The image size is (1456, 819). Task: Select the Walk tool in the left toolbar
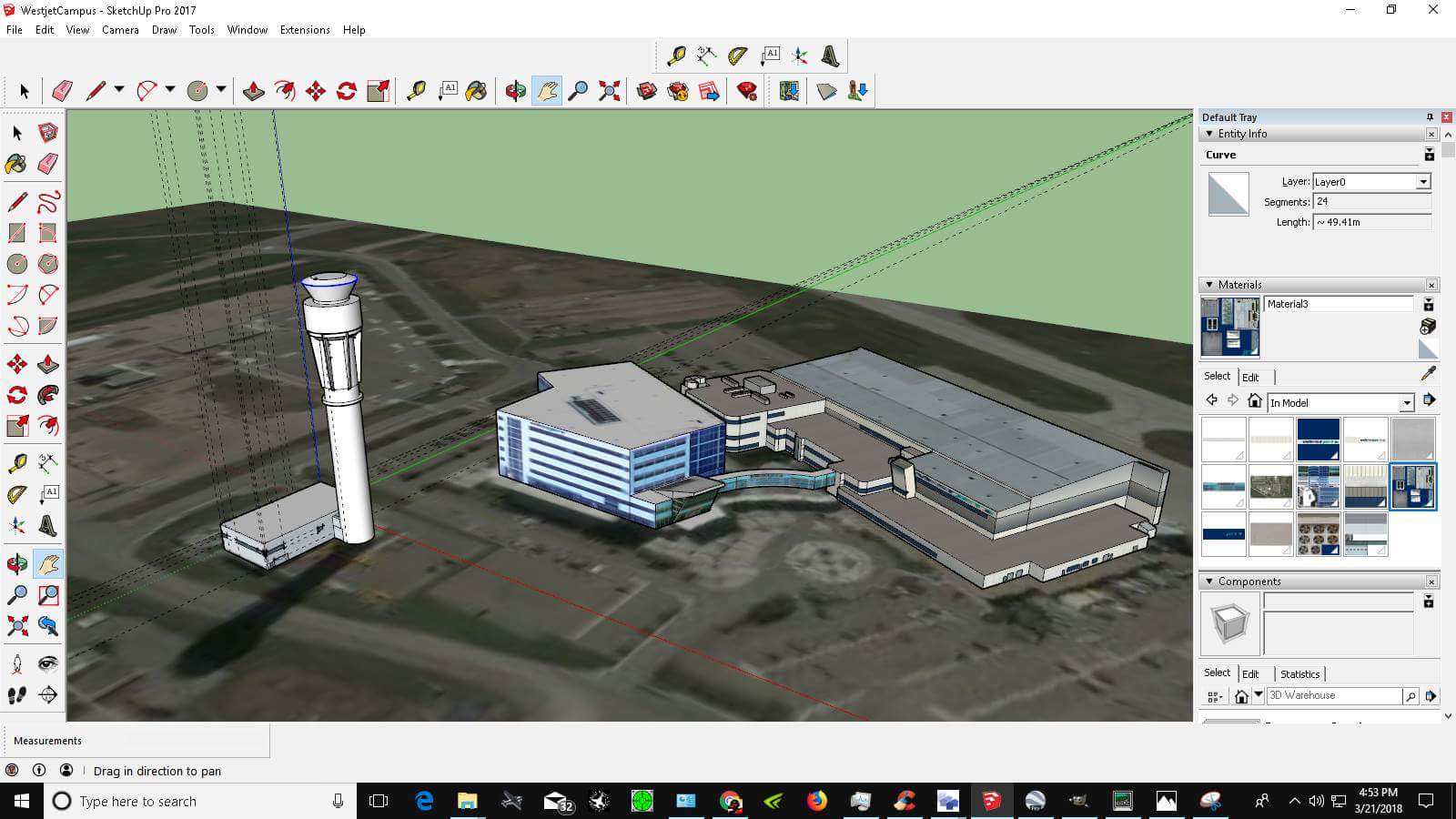pyautogui.click(x=16, y=694)
